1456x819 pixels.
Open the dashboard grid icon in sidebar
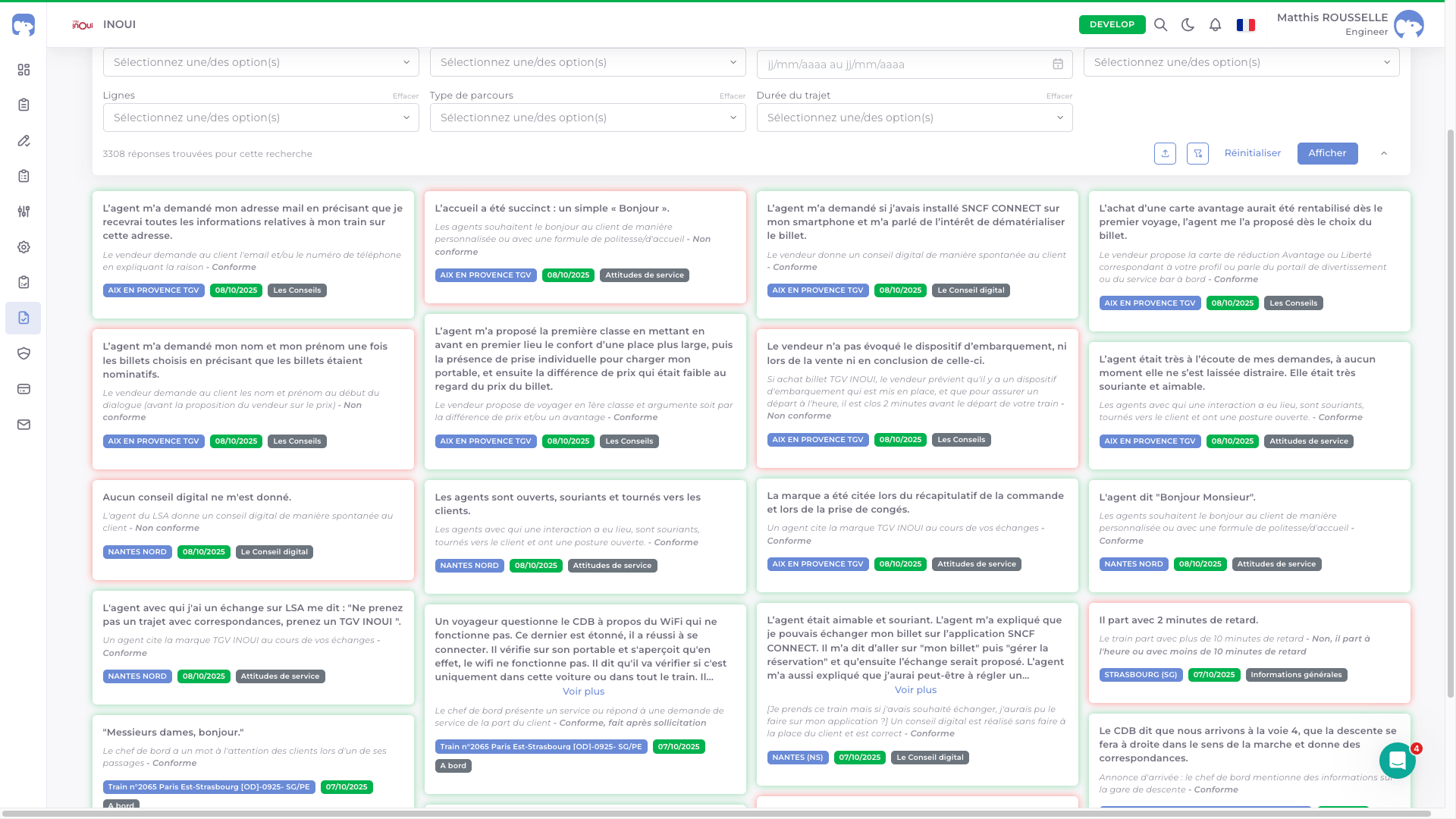(24, 70)
